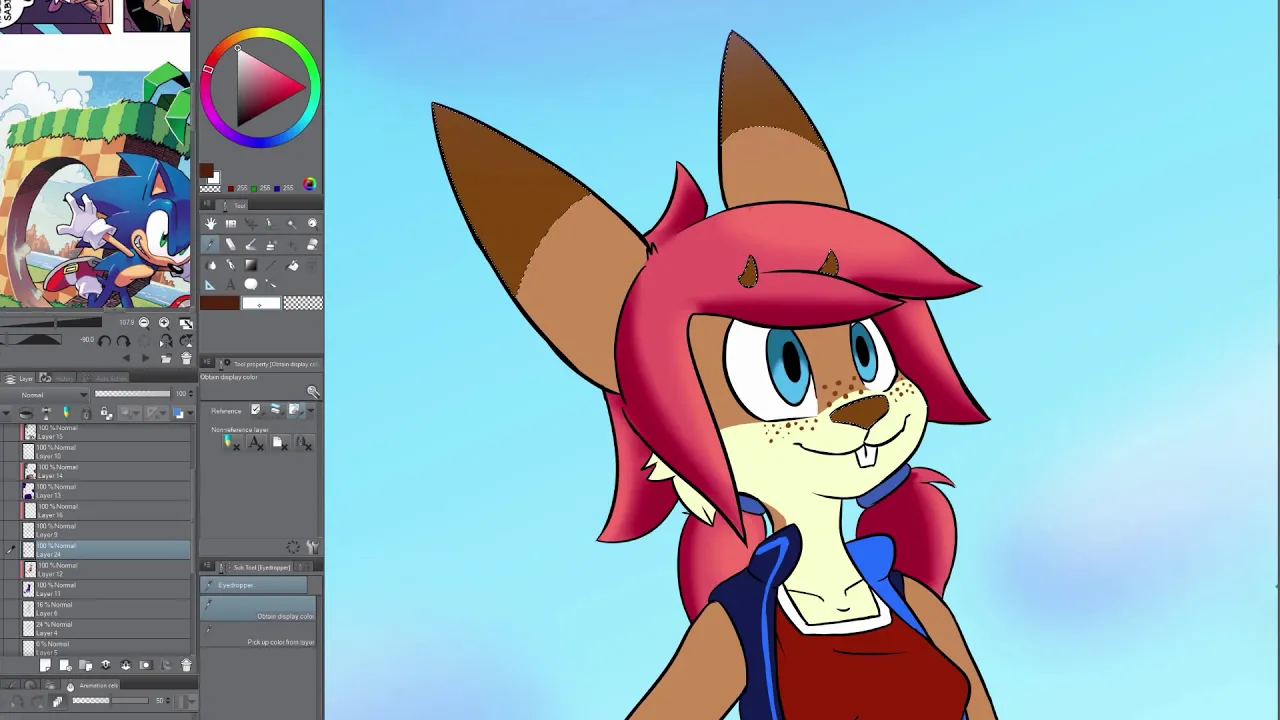Image resolution: width=1280 pixels, height=720 pixels.
Task: Select the Auto select magic wand tool
Action: click(292, 223)
